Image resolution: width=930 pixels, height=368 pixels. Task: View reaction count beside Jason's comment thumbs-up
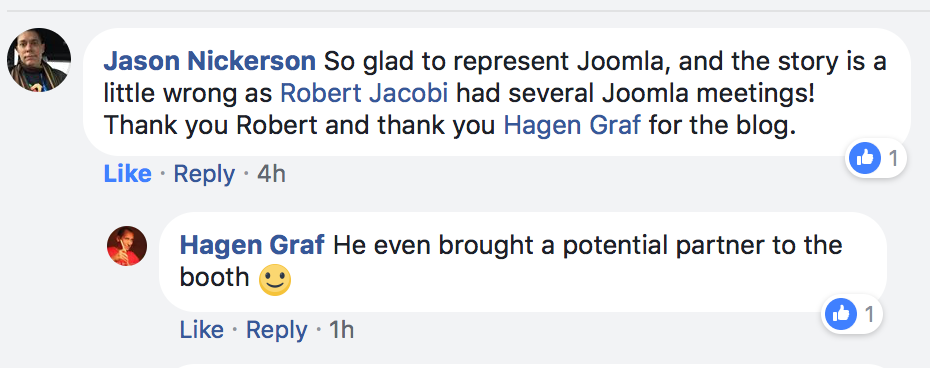pyautogui.click(x=893, y=158)
